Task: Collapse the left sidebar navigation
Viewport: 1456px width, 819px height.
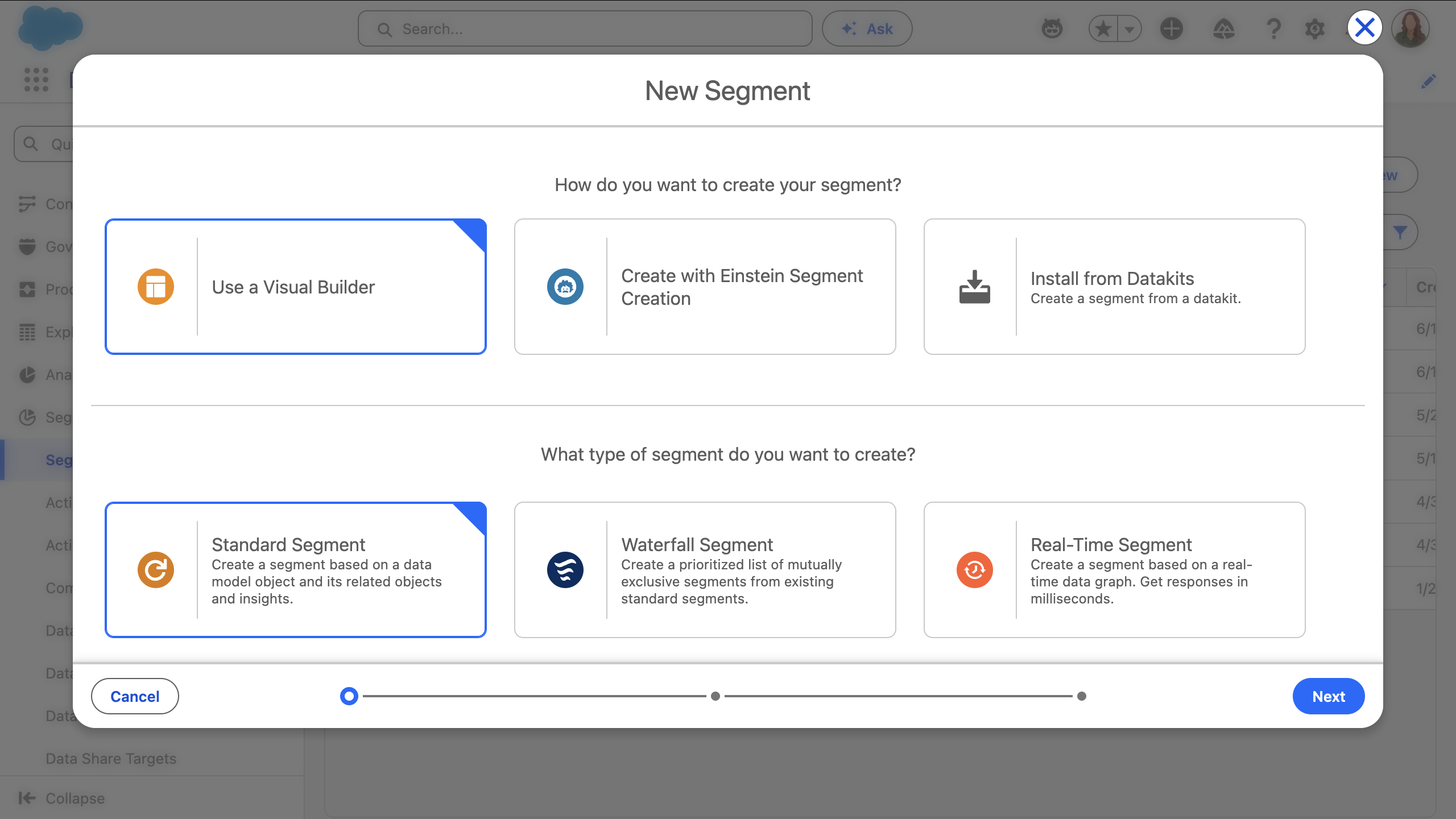Action: [x=61, y=799]
